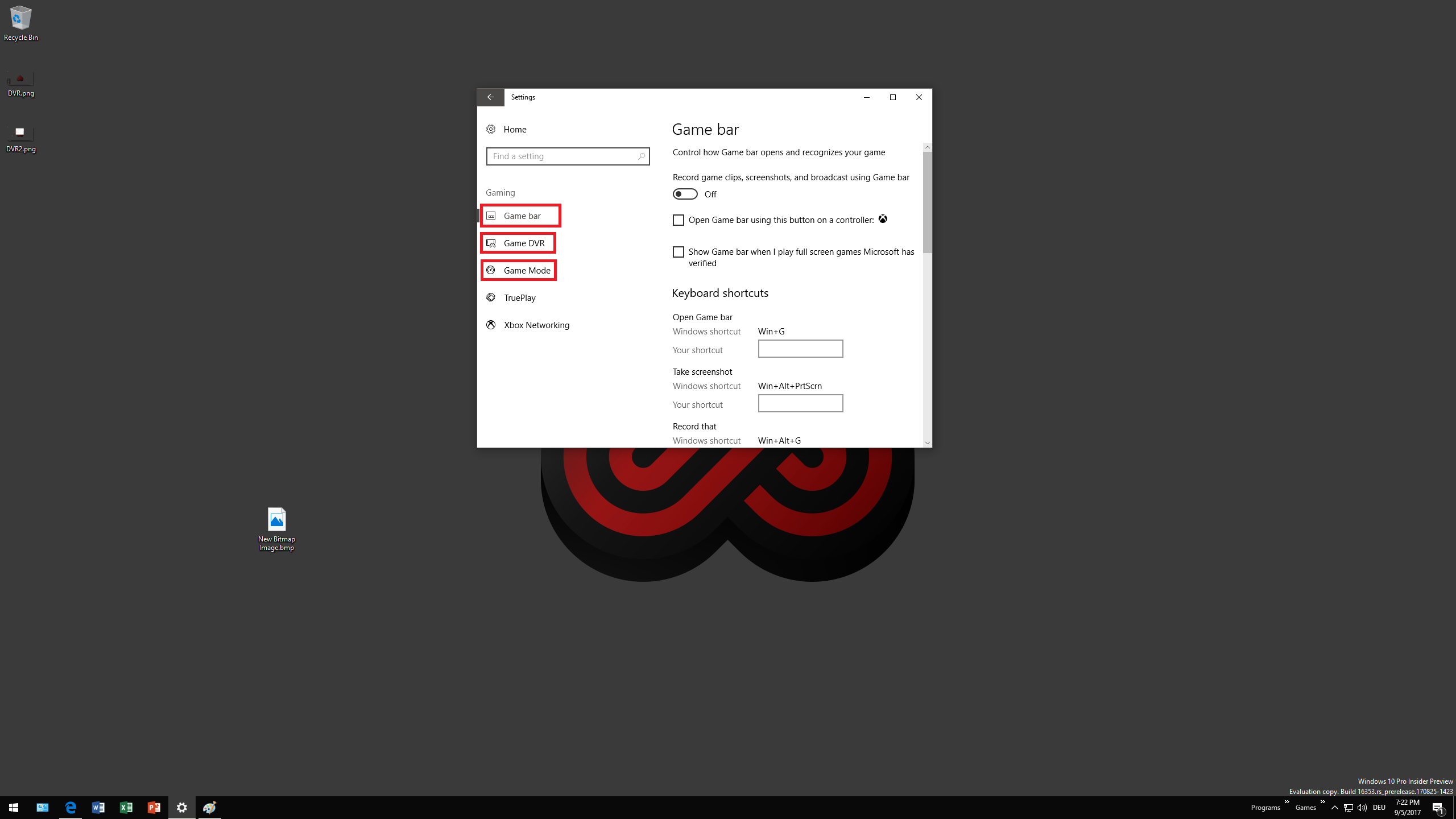Launch Excel from the taskbar
This screenshot has height=819, width=1456.
(126, 807)
